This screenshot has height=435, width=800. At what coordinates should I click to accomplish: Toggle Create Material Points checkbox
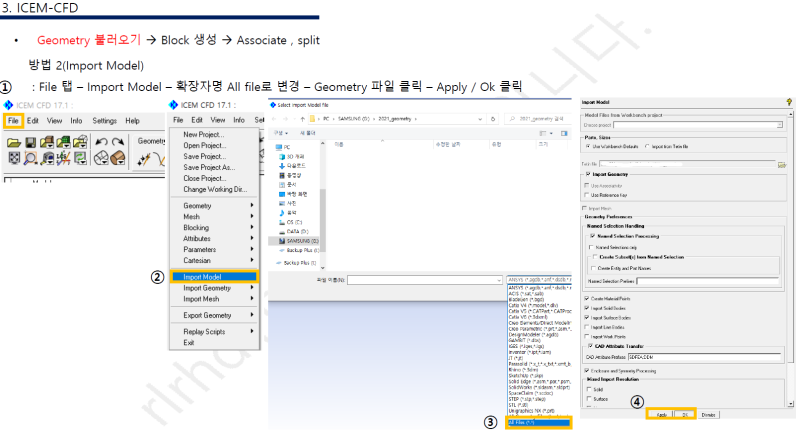[x=587, y=298]
